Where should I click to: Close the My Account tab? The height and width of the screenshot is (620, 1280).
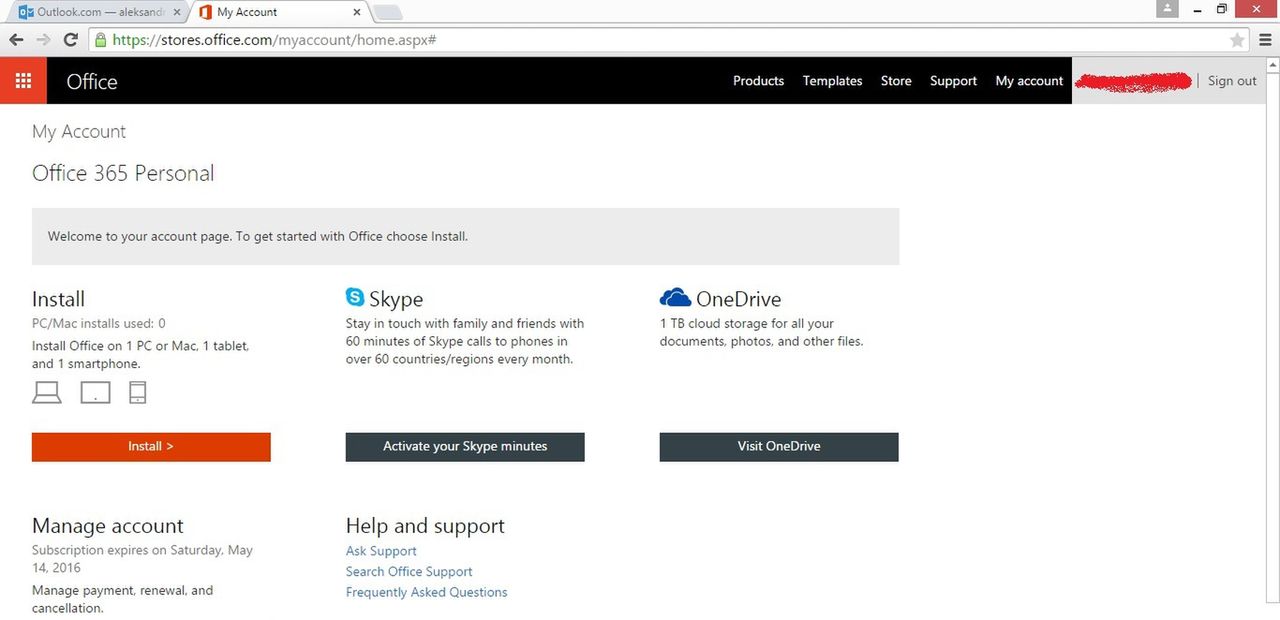(358, 12)
